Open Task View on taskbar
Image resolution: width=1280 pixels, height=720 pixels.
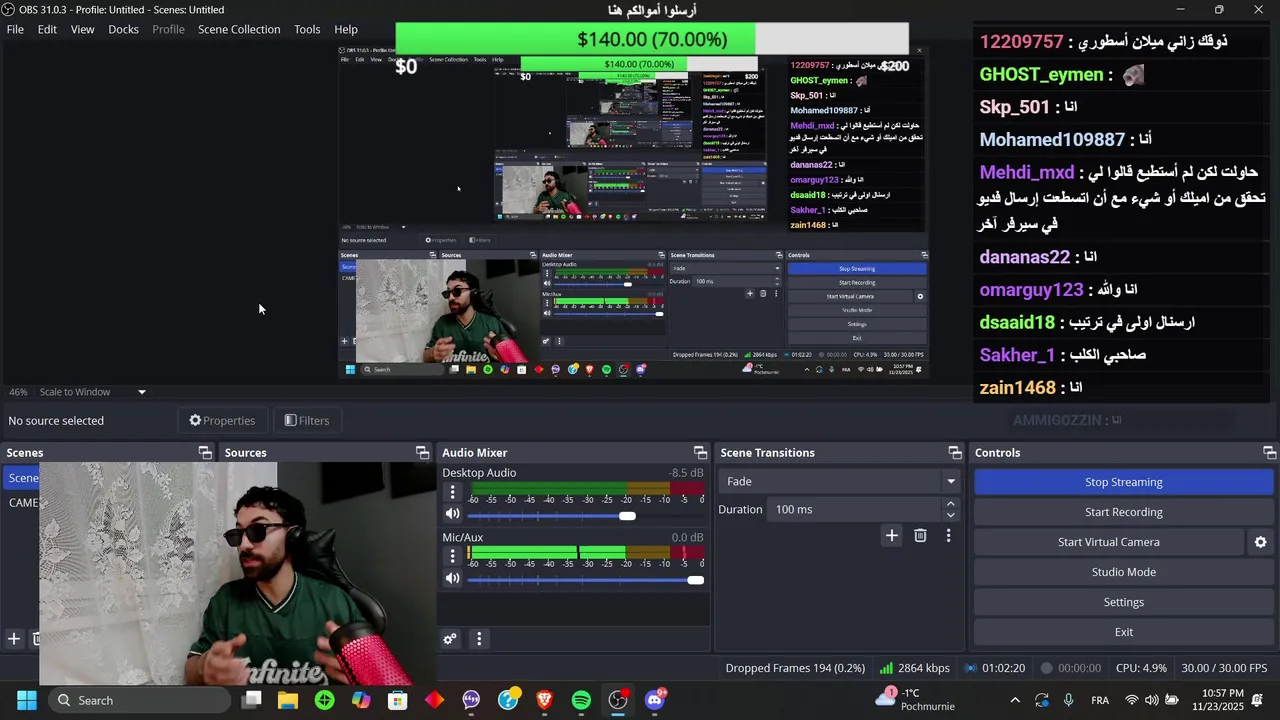(252, 700)
